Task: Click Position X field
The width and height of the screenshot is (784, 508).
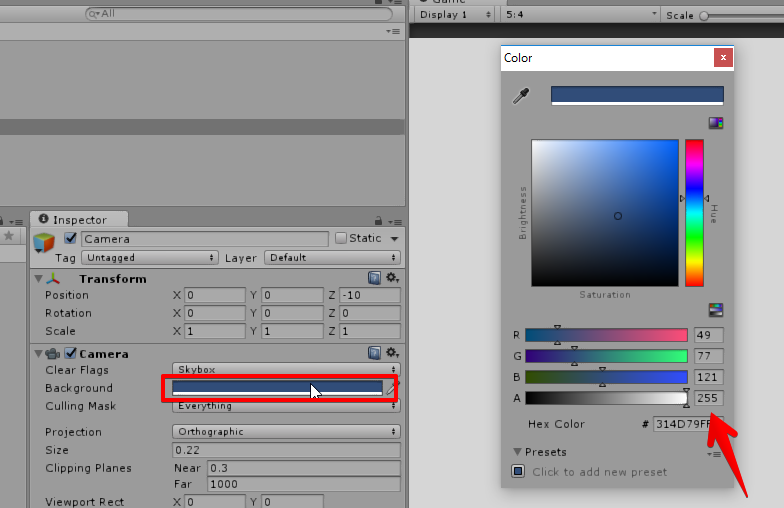Action: 214,295
